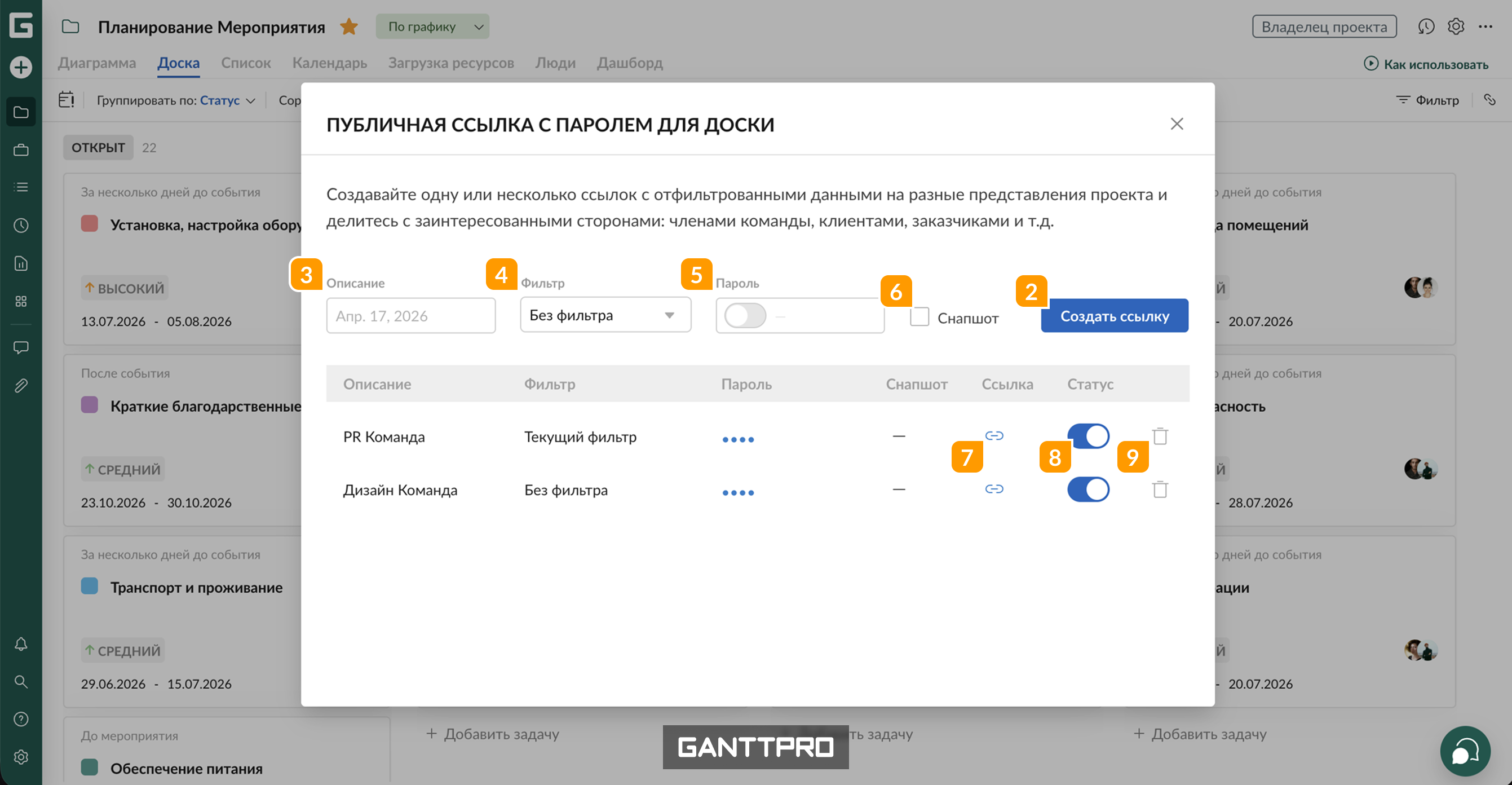Image resolution: width=1512 pixels, height=785 pixels.
Task: Click the PR Команда description cell
Action: coord(384,437)
